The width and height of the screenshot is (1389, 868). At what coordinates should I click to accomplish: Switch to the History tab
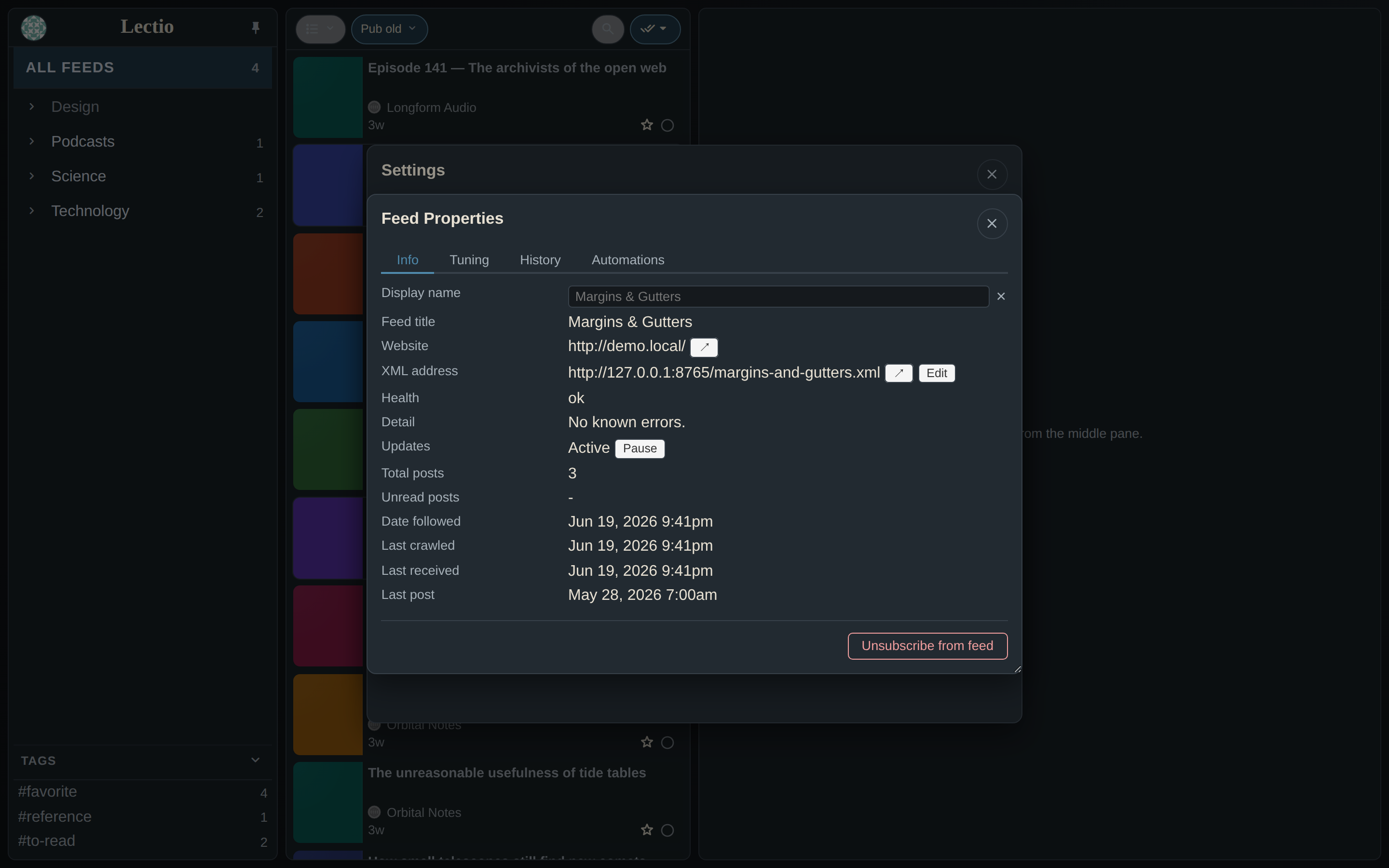point(540,260)
